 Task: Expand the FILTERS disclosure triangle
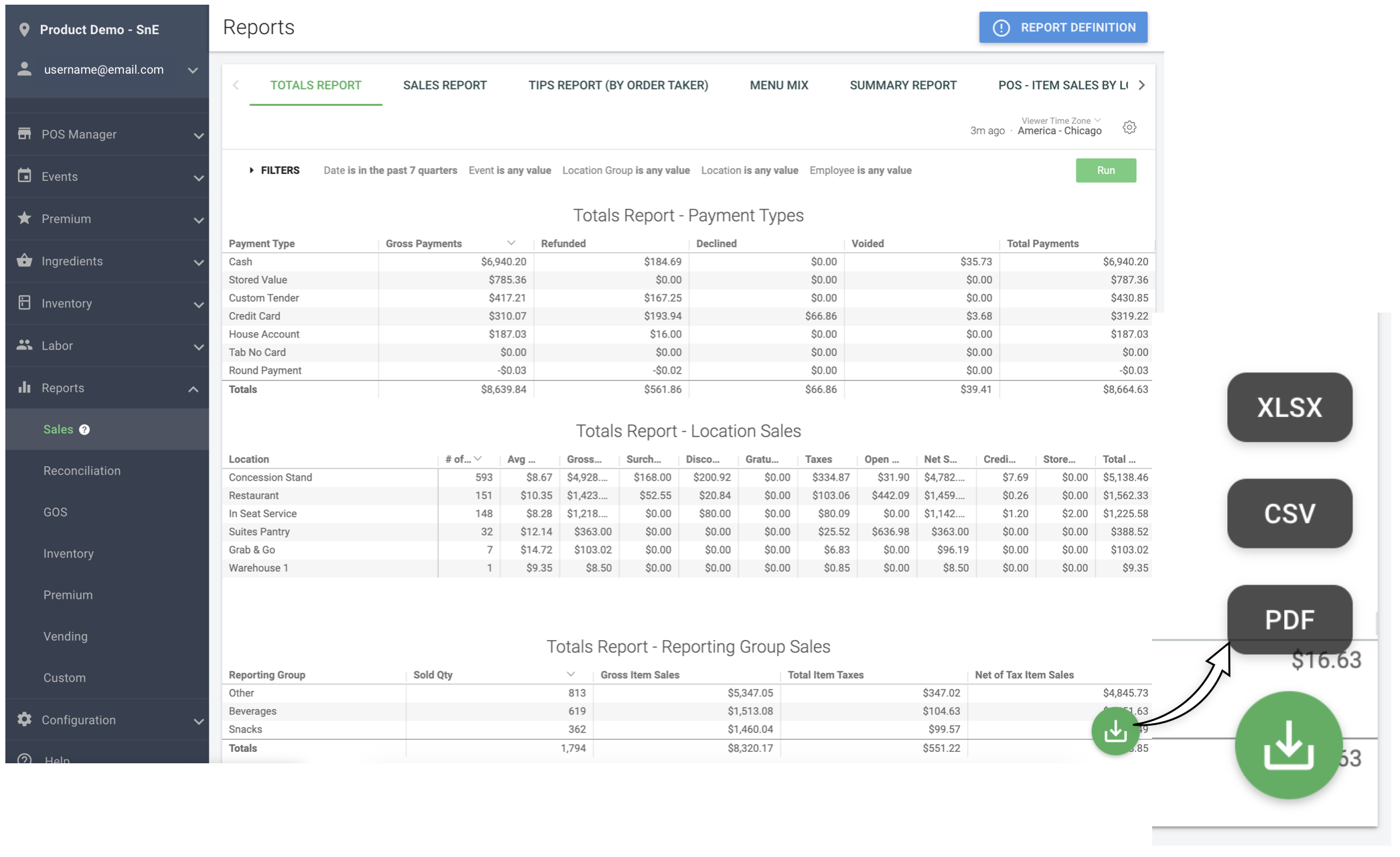pos(251,170)
